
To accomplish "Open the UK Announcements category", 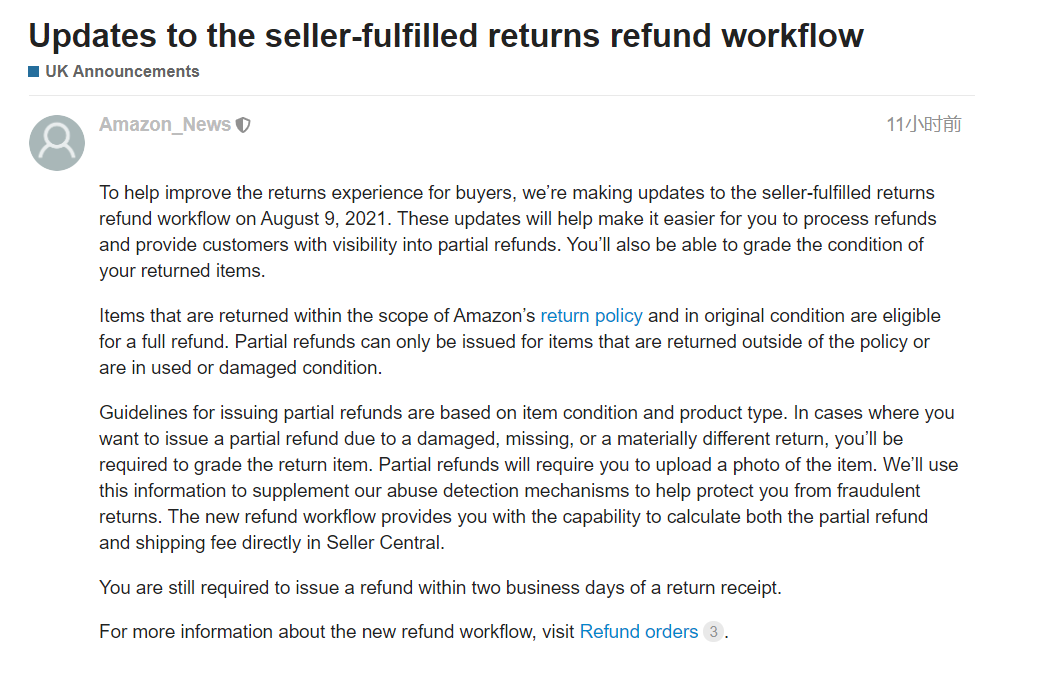I will click(x=122, y=71).
